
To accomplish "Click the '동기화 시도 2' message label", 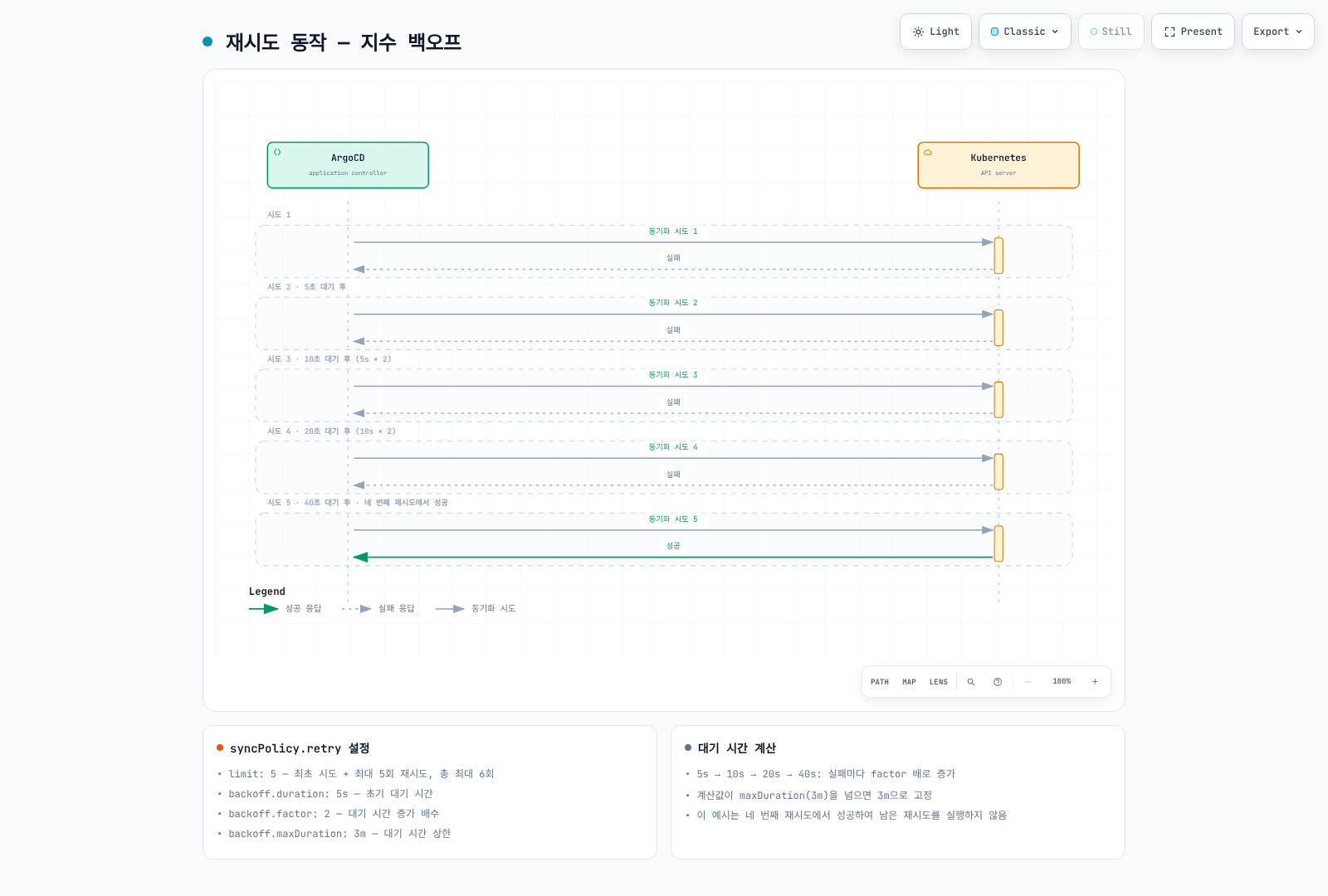I will pyautogui.click(x=673, y=303).
